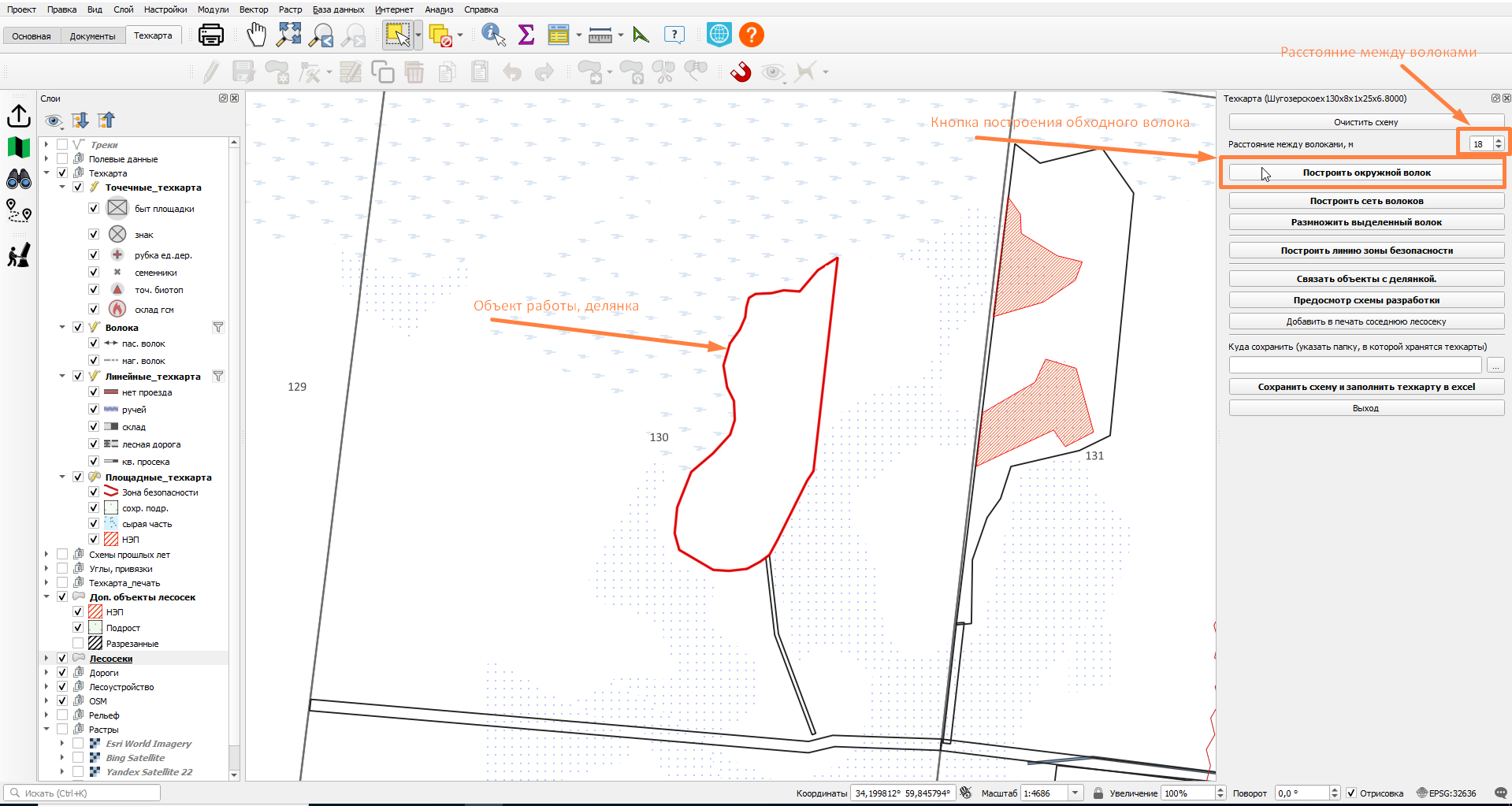This screenshot has width=1512, height=806.
Task: Switch to the Основная tab
Action: (x=32, y=36)
